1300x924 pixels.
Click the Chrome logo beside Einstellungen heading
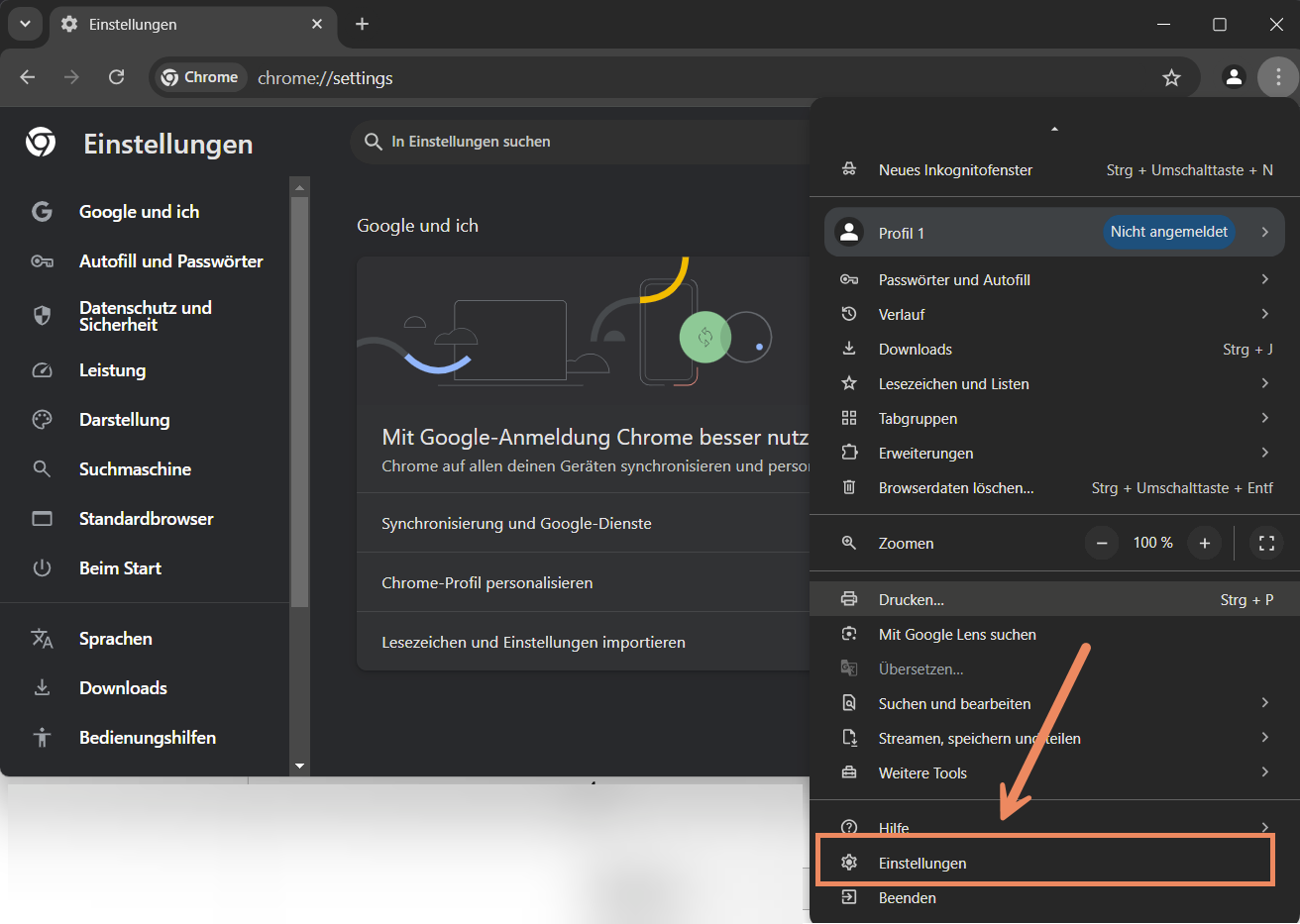point(41,143)
